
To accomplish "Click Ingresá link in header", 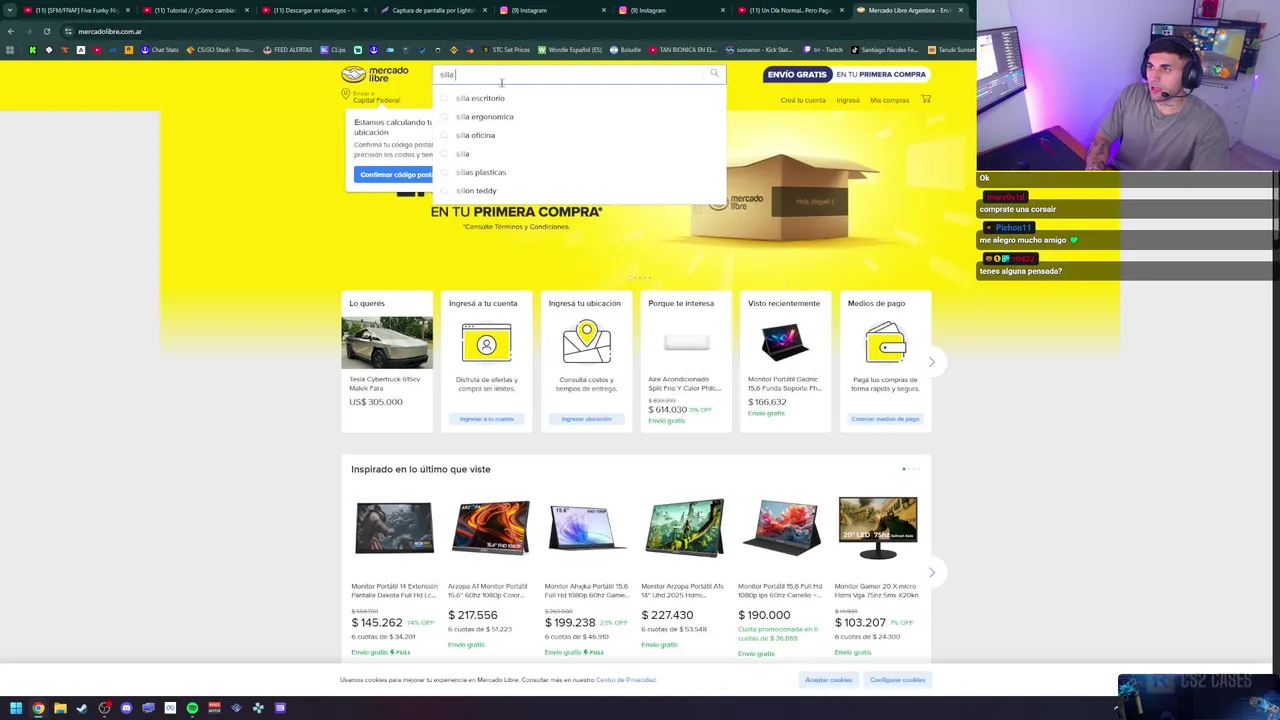I will [x=848, y=100].
